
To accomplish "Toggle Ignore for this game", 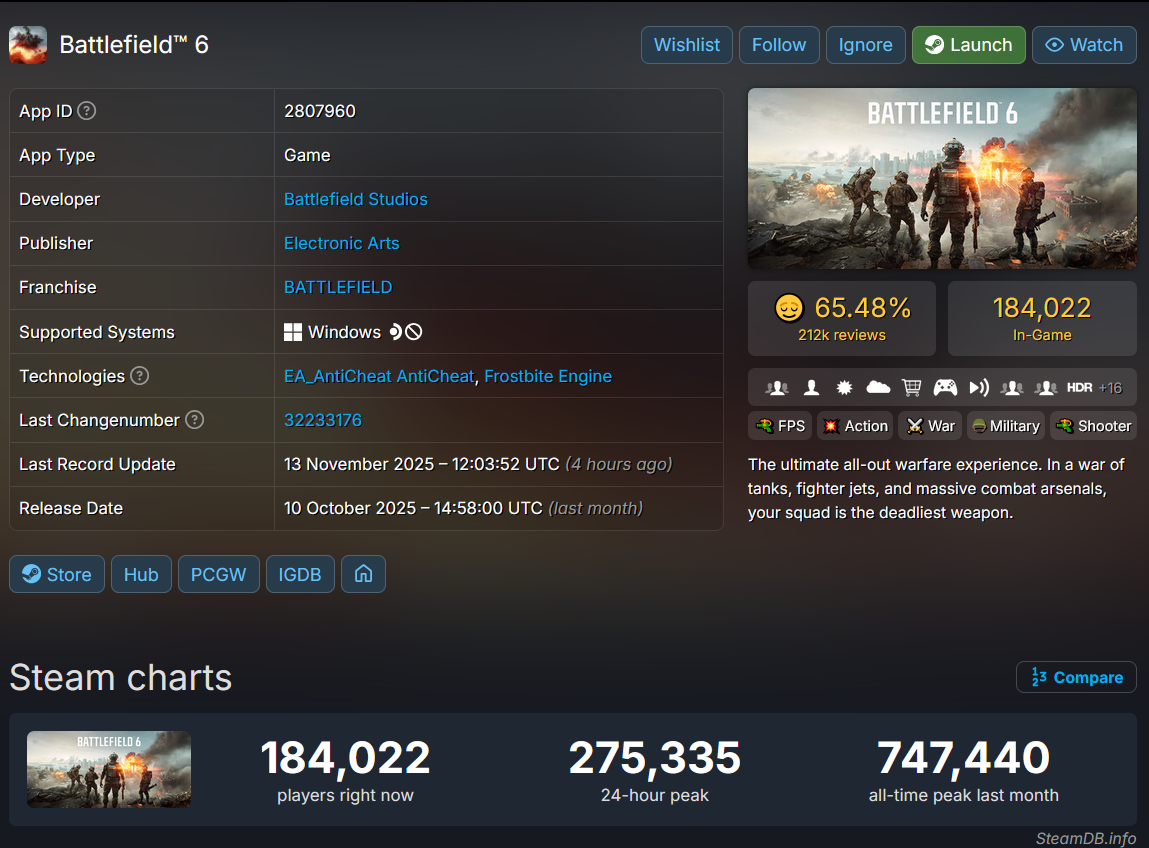I will (865, 45).
